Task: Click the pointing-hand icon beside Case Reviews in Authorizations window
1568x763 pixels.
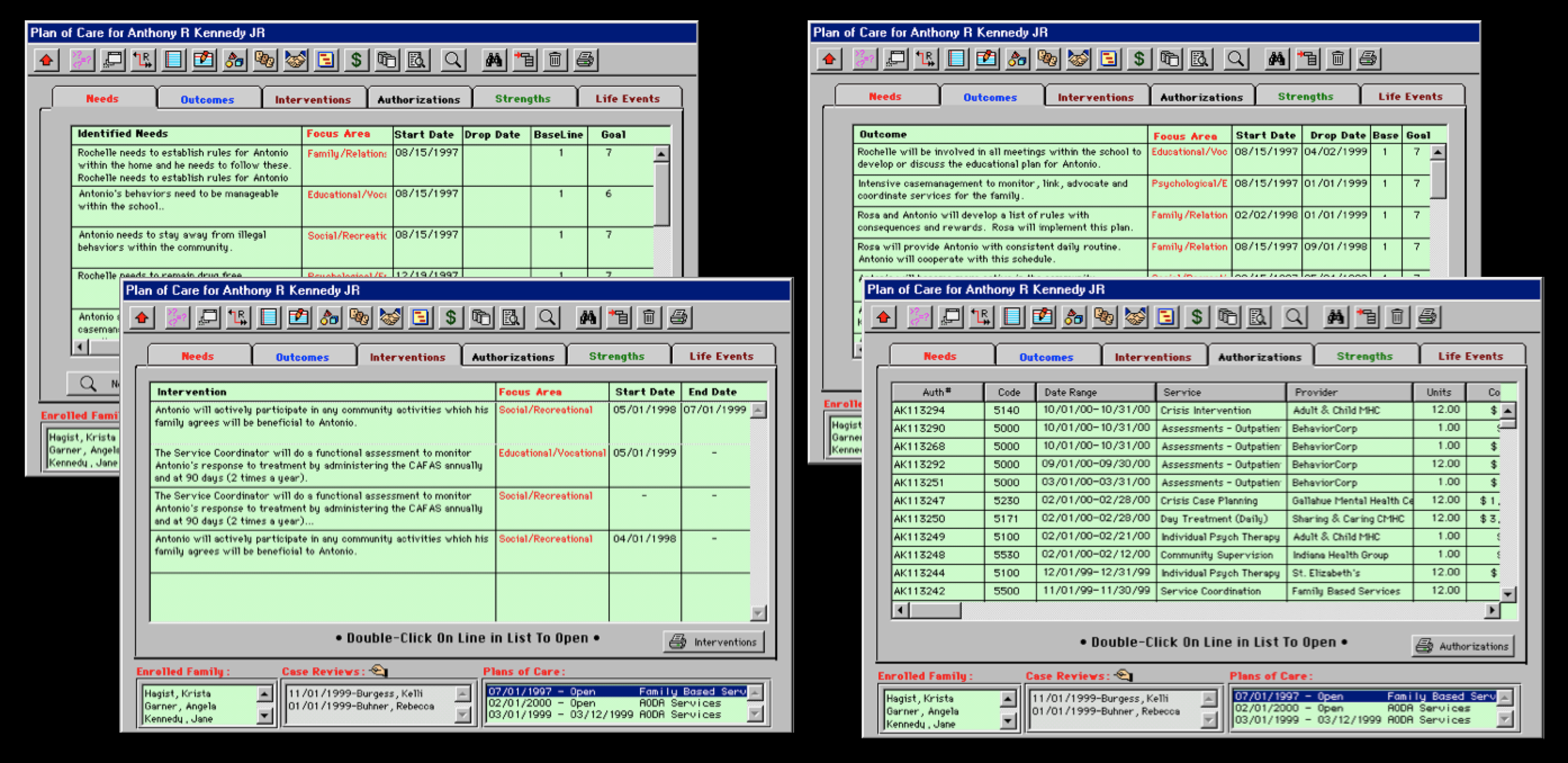Action: 1123,675
